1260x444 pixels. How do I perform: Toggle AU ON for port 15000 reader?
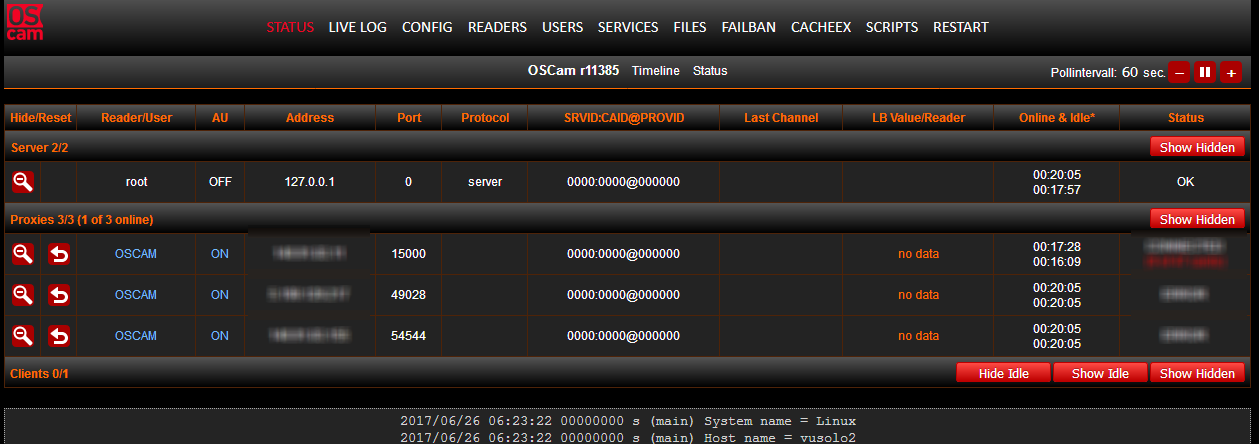[x=219, y=254]
